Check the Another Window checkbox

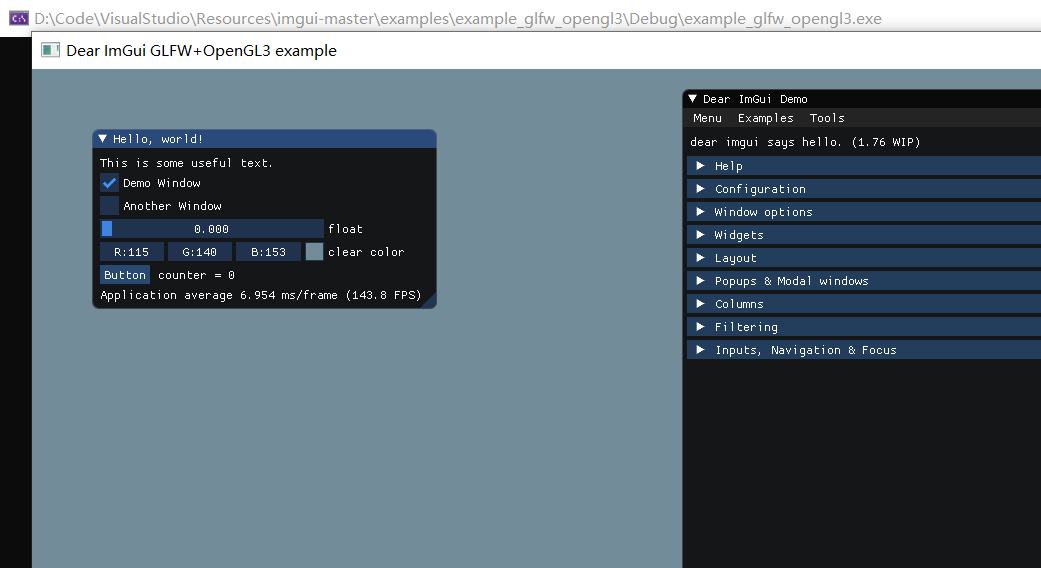coord(110,206)
